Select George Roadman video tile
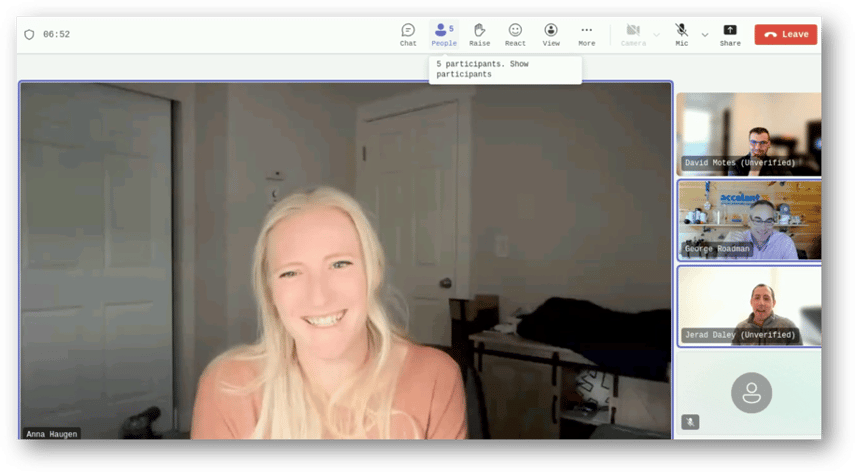Screen dimensions: 855x473 (749, 220)
